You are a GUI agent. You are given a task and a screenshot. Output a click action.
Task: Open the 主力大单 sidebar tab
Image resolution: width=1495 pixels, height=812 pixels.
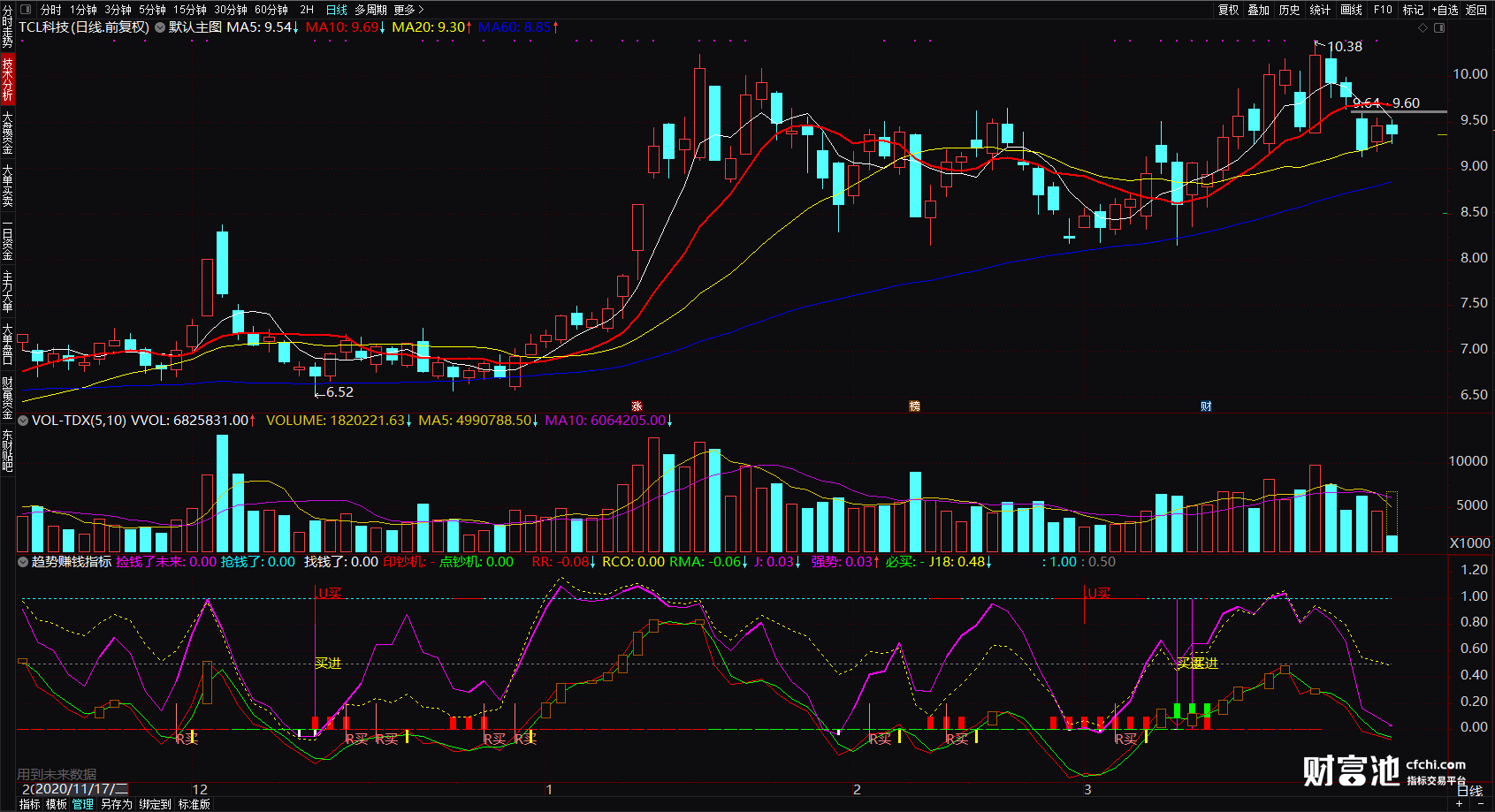click(x=7, y=292)
